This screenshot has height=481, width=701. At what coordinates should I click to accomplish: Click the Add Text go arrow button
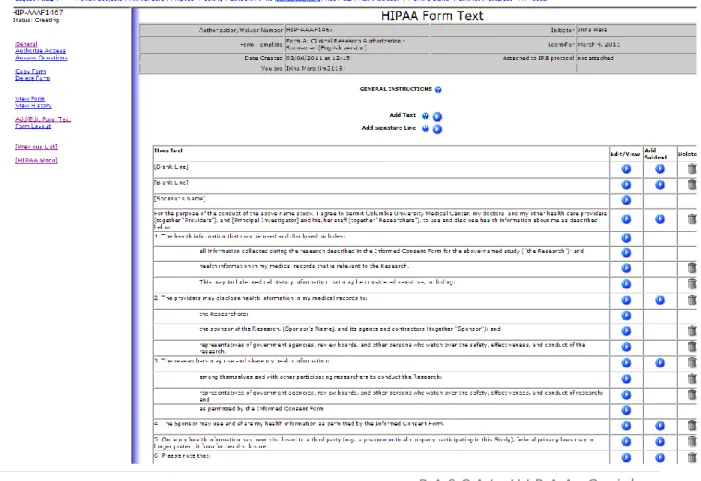437,117
